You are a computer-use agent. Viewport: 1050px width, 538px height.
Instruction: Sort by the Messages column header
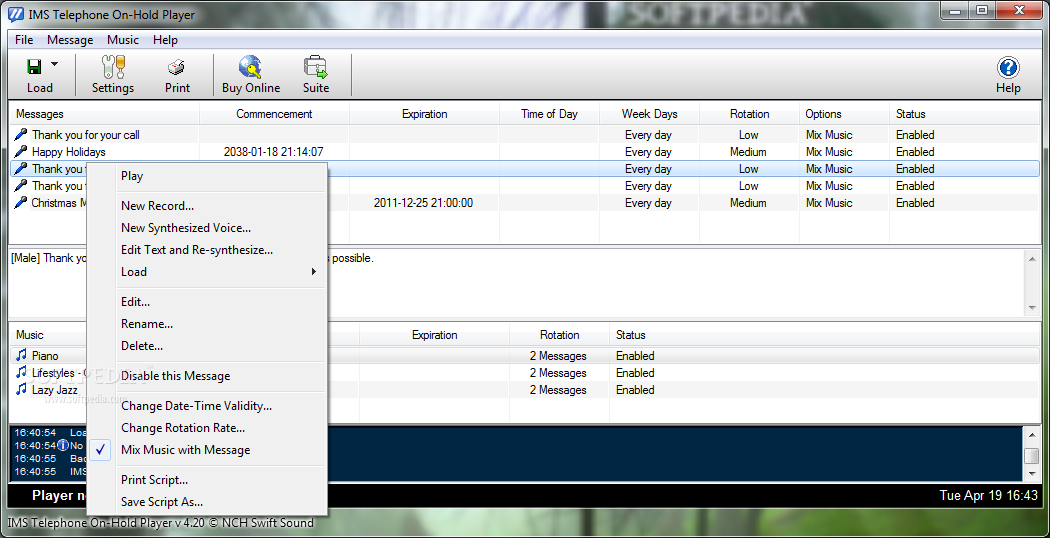(x=104, y=114)
